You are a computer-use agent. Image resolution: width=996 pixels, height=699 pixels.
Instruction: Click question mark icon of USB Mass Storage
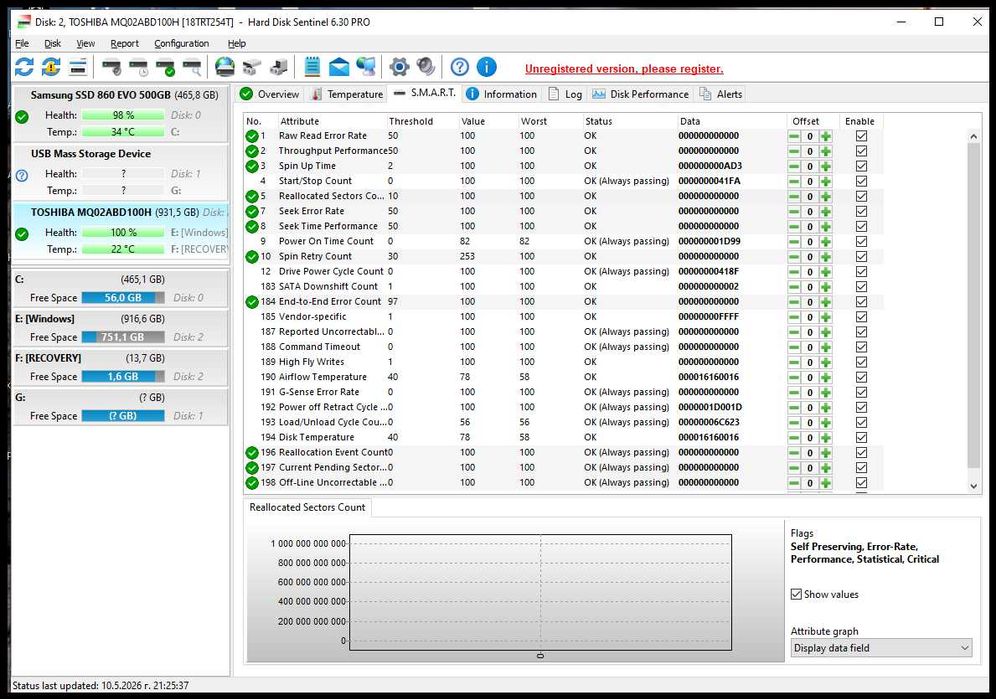pyautogui.click(x=22, y=175)
